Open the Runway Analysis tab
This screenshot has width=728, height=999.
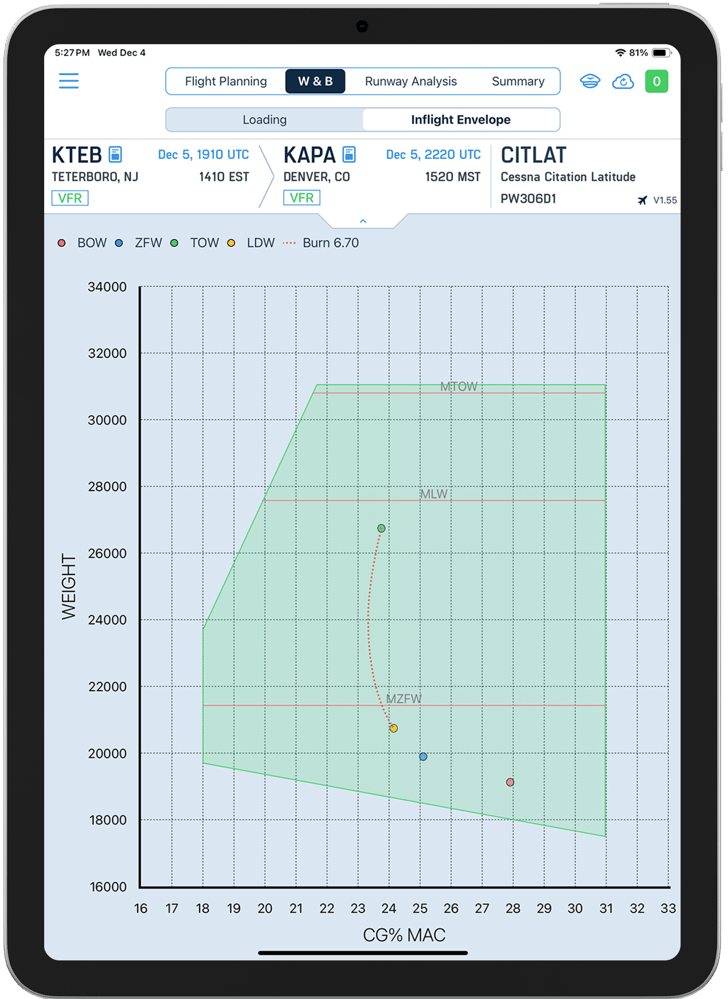coord(410,82)
